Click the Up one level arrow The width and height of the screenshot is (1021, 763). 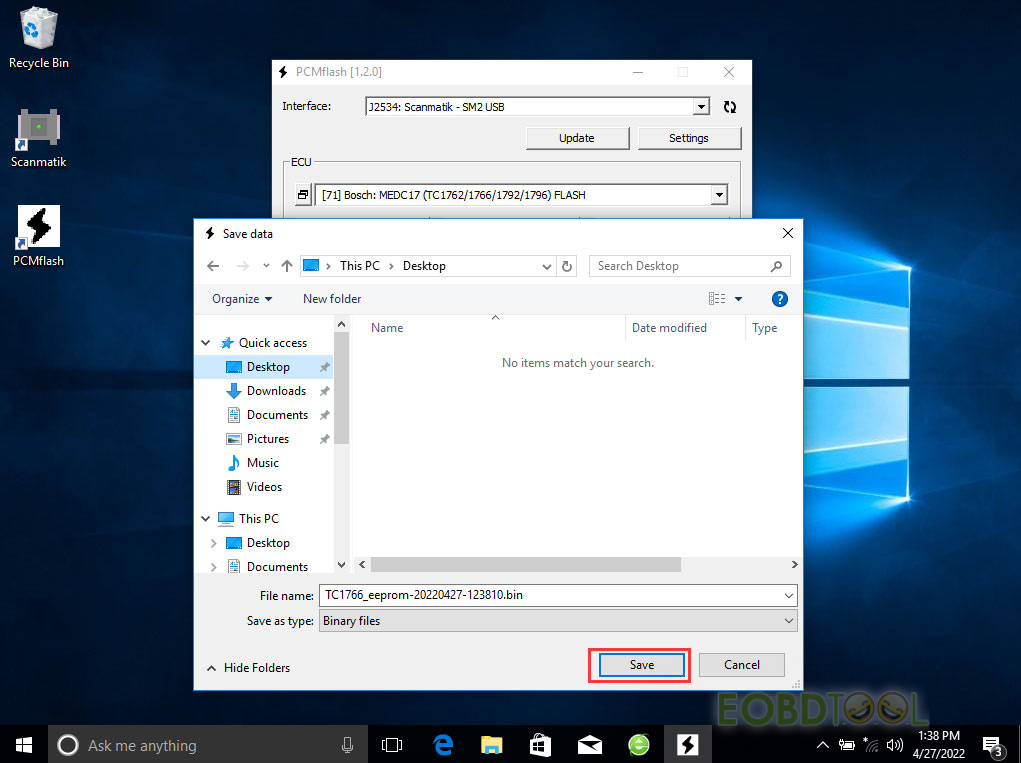coord(287,266)
